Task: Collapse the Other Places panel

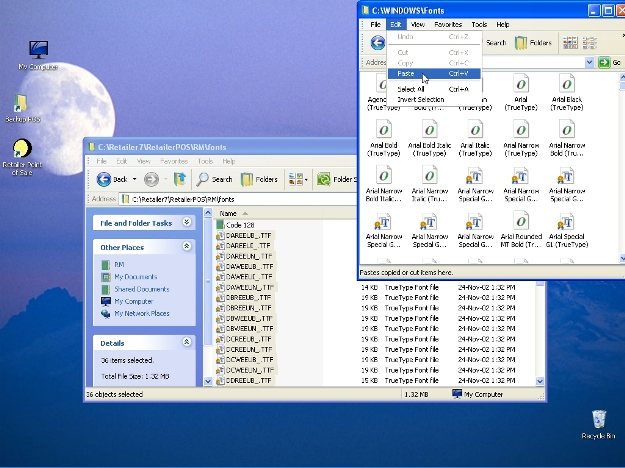Action: coord(186,247)
